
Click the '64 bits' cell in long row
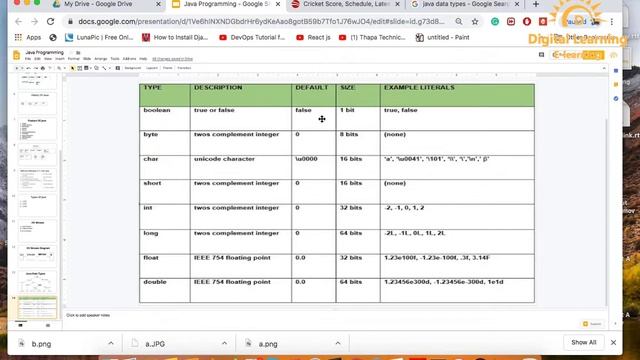pyautogui.click(x=358, y=242)
